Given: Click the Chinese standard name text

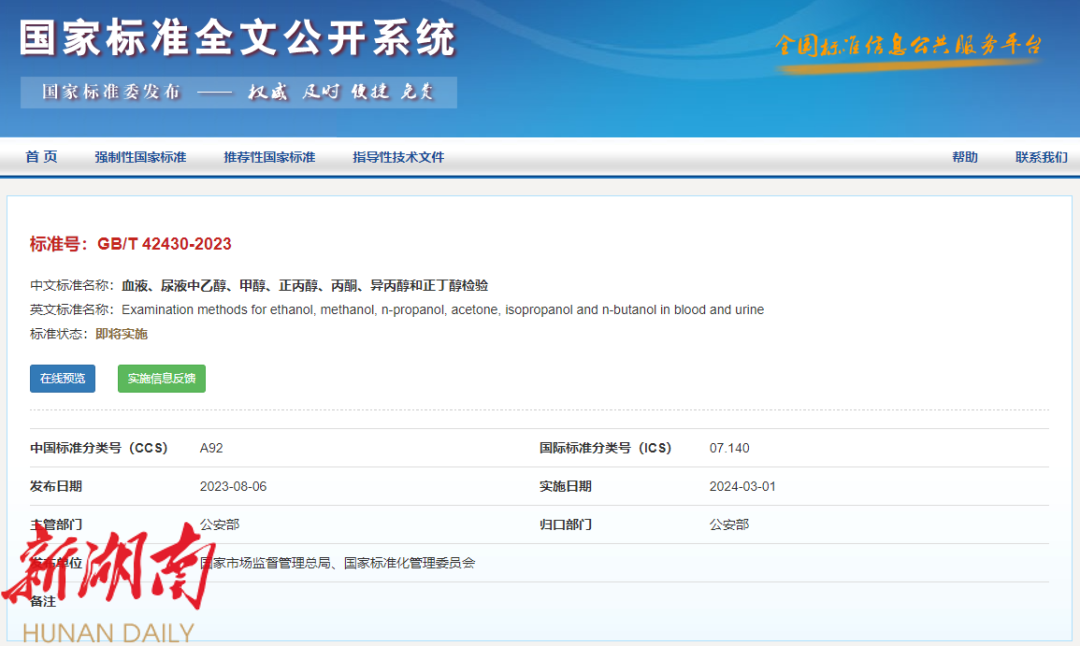Looking at the screenshot, I should (305, 286).
